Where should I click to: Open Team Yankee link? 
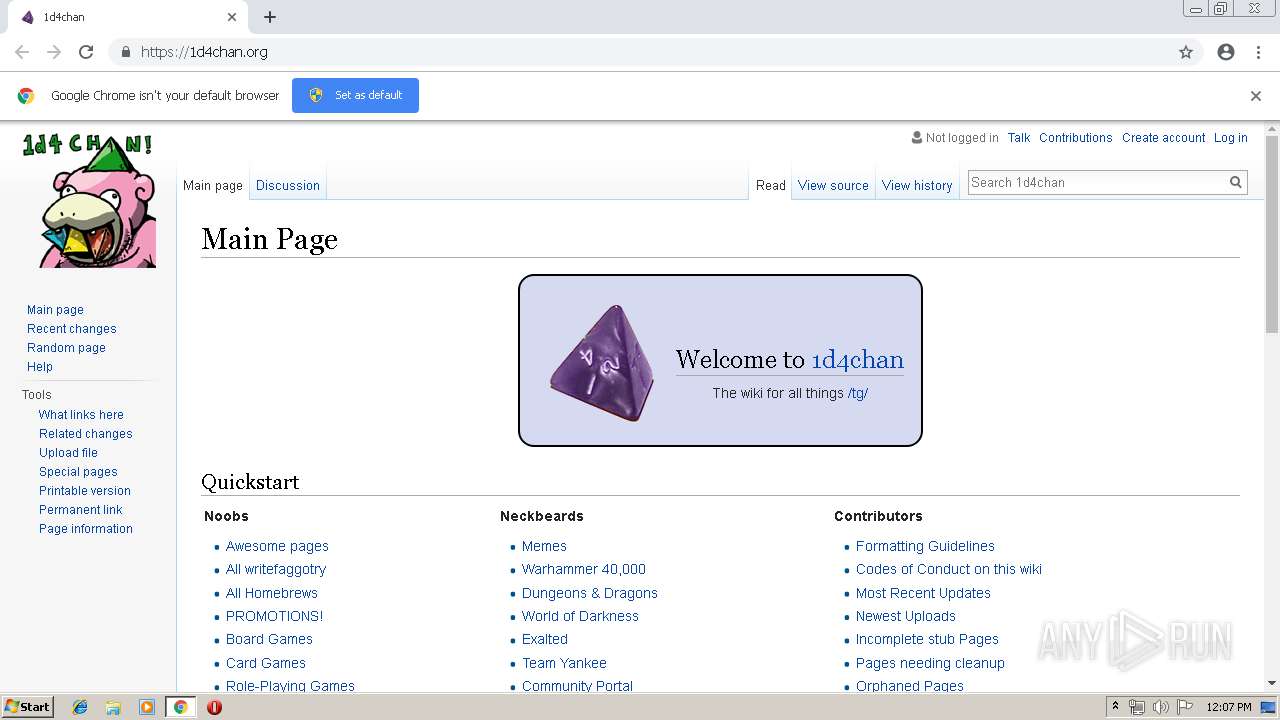click(x=564, y=663)
